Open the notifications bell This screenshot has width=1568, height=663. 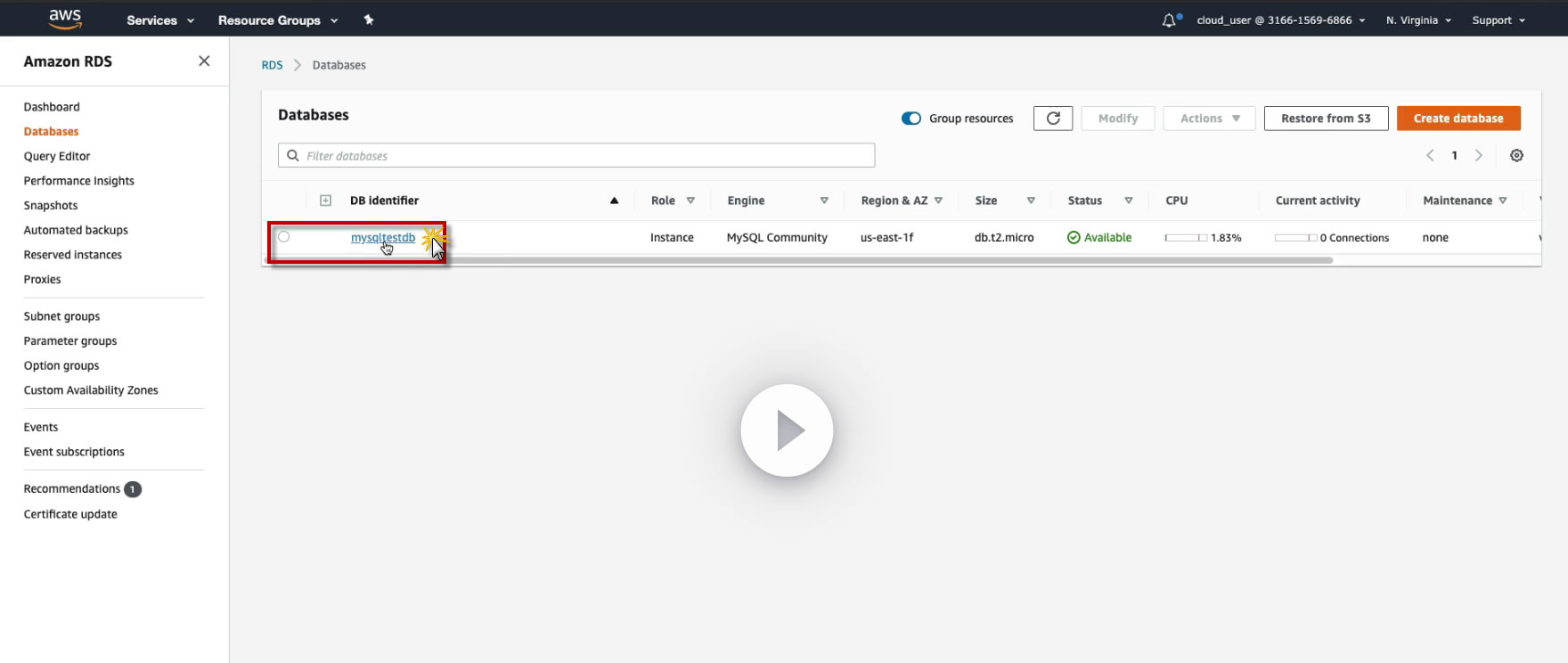pyautogui.click(x=1169, y=20)
